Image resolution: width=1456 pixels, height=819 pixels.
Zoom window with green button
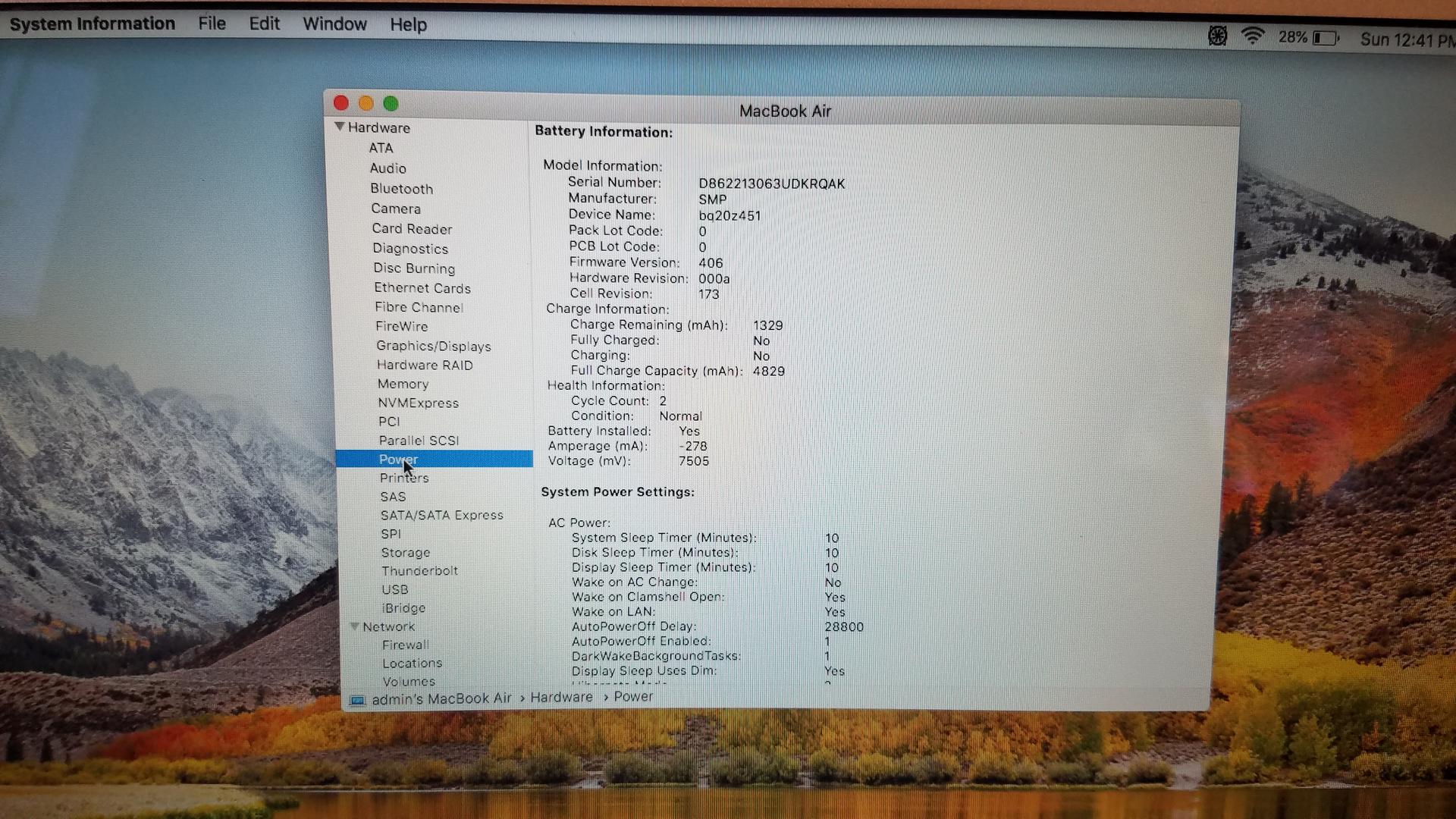pyautogui.click(x=391, y=103)
